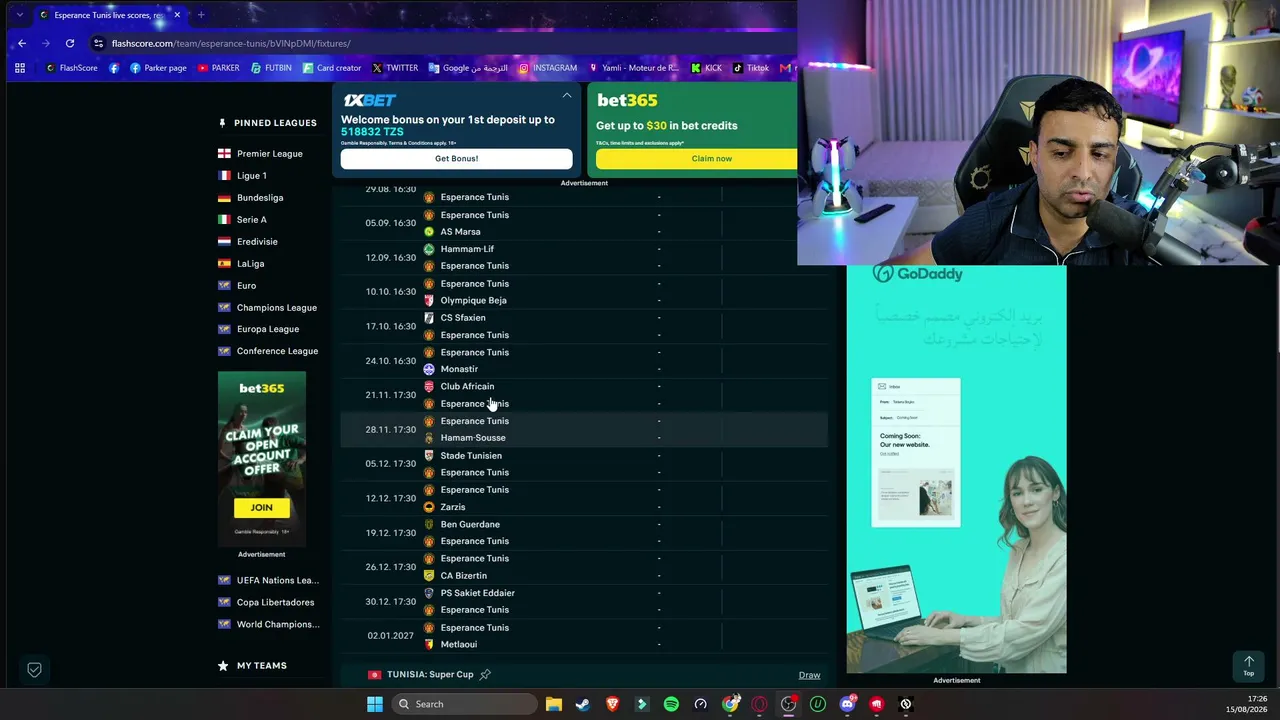Open the FUTBIN bookmark

tap(271, 68)
